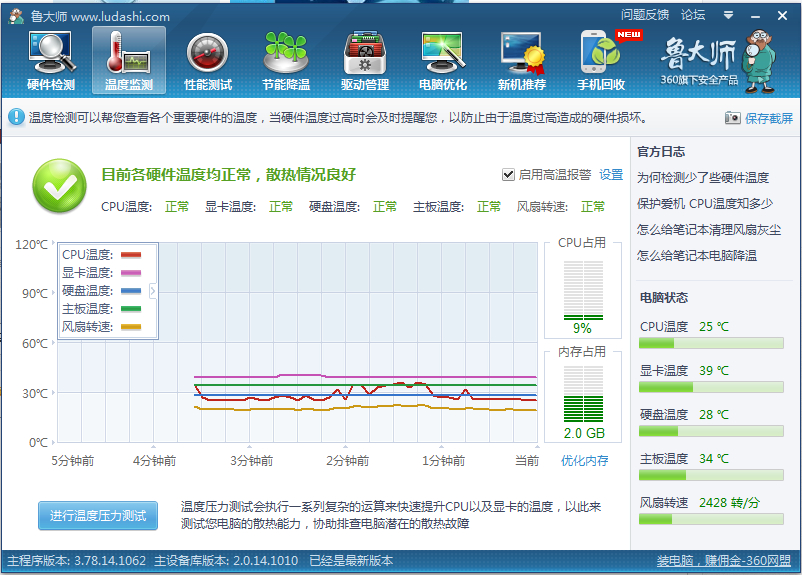This screenshot has width=802, height=575.
Task: Open the 硬件检测 hardware detection icon
Action: (x=51, y=60)
